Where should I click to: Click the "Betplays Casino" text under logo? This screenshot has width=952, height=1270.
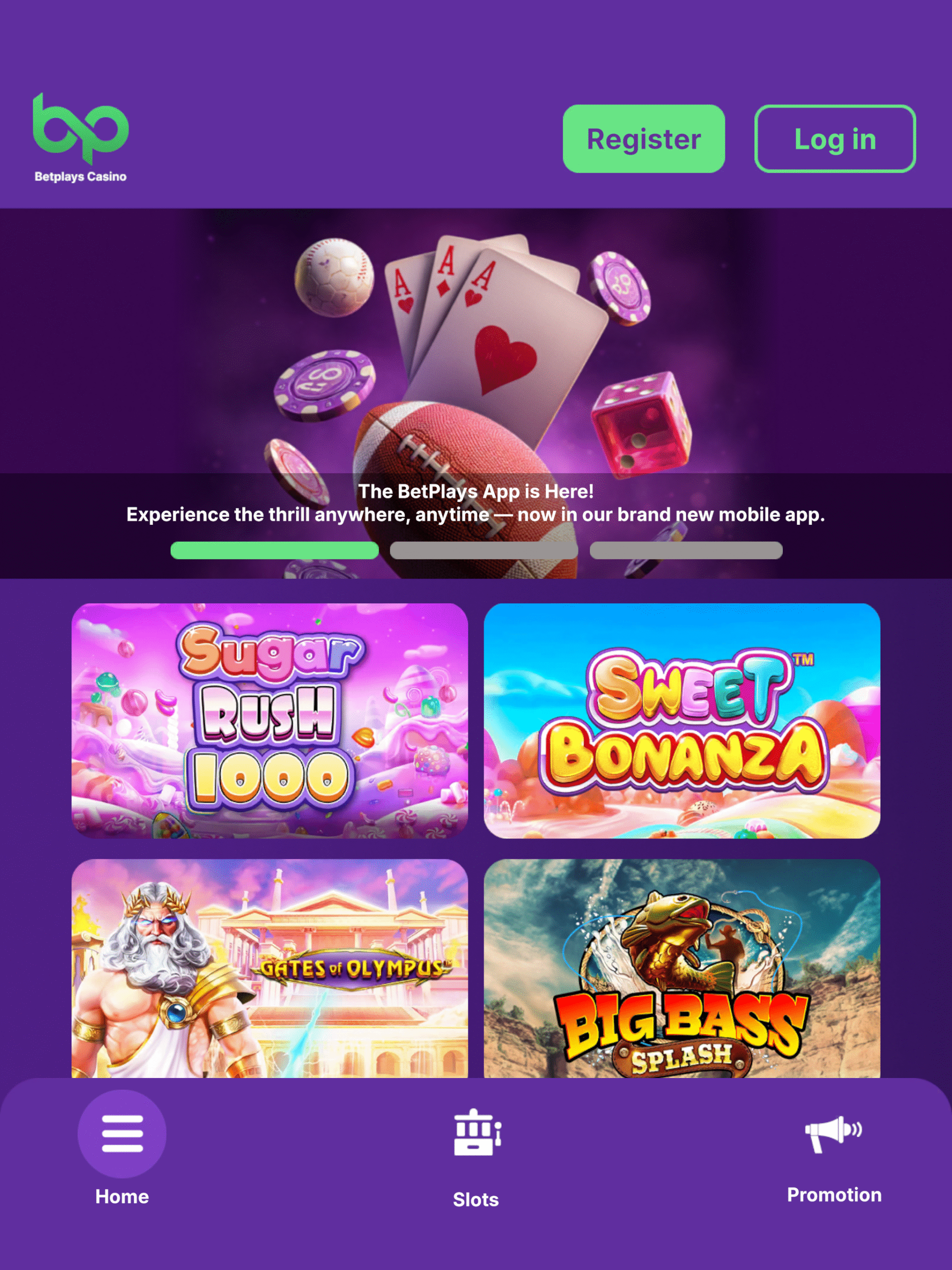click(x=80, y=176)
